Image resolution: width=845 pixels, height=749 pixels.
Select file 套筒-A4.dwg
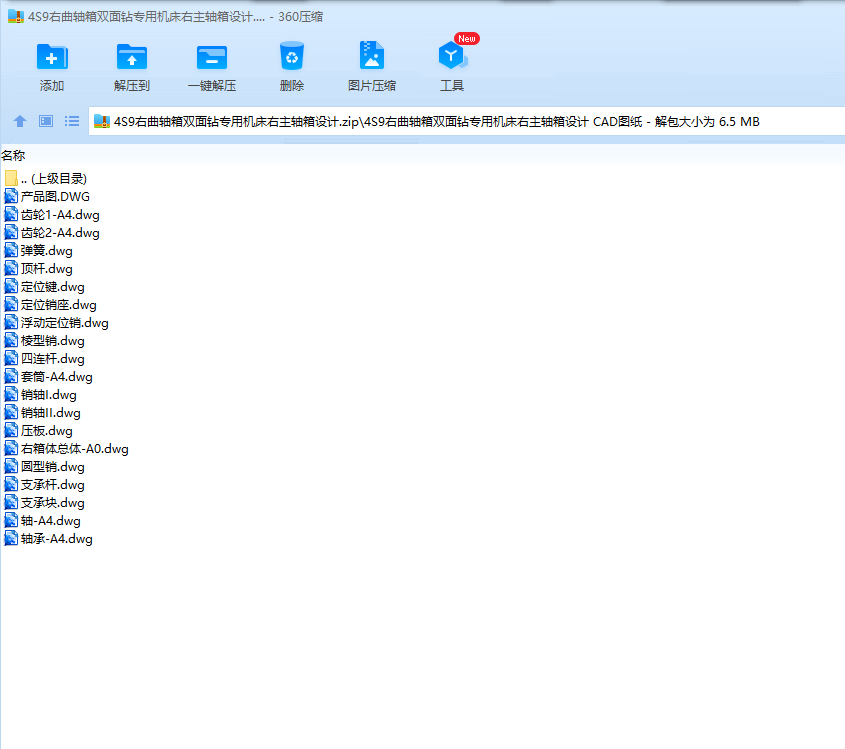(x=49, y=377)
